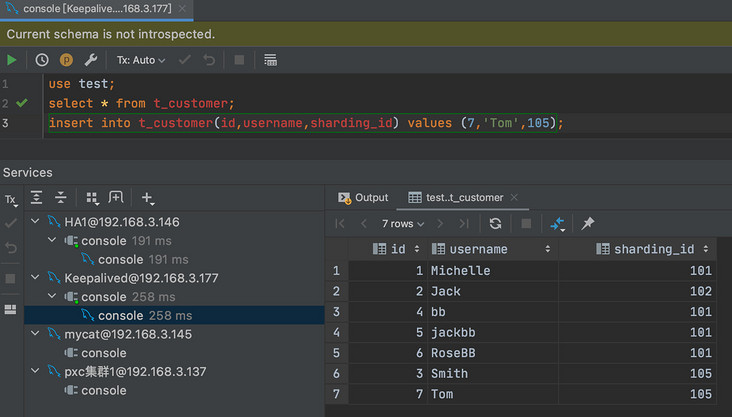Image resolution: width=732 pixels, height=417 pixels.
Task: Open the query history clock icon
Action: tap(41, 60)
